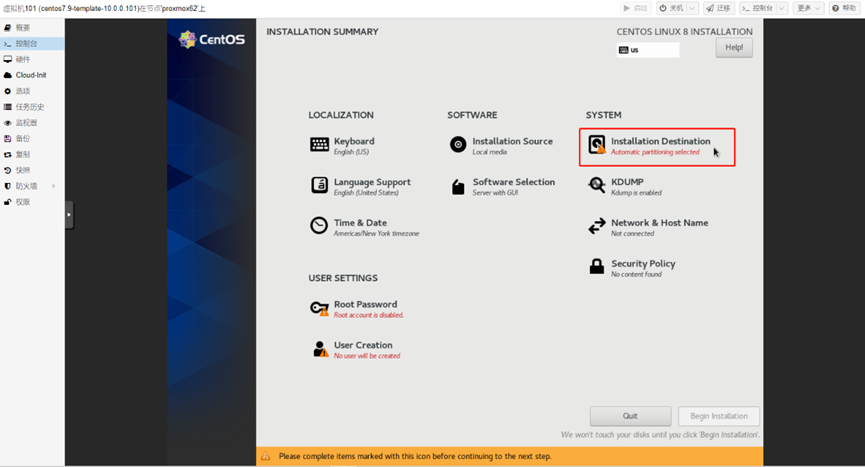Screen dimensions: 865x467
Task: Click the 'No user will be created' text
Action: coord(367,356)
